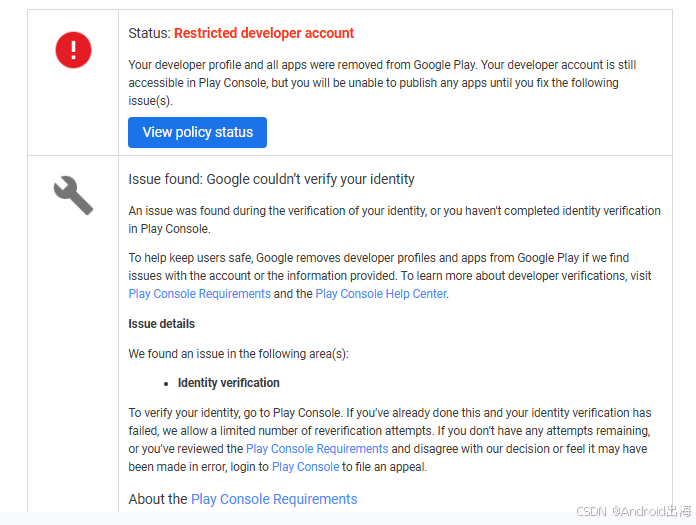
Task: Click 'We found an issue in the following area(s):' text
Action: (x=238, y=354)
